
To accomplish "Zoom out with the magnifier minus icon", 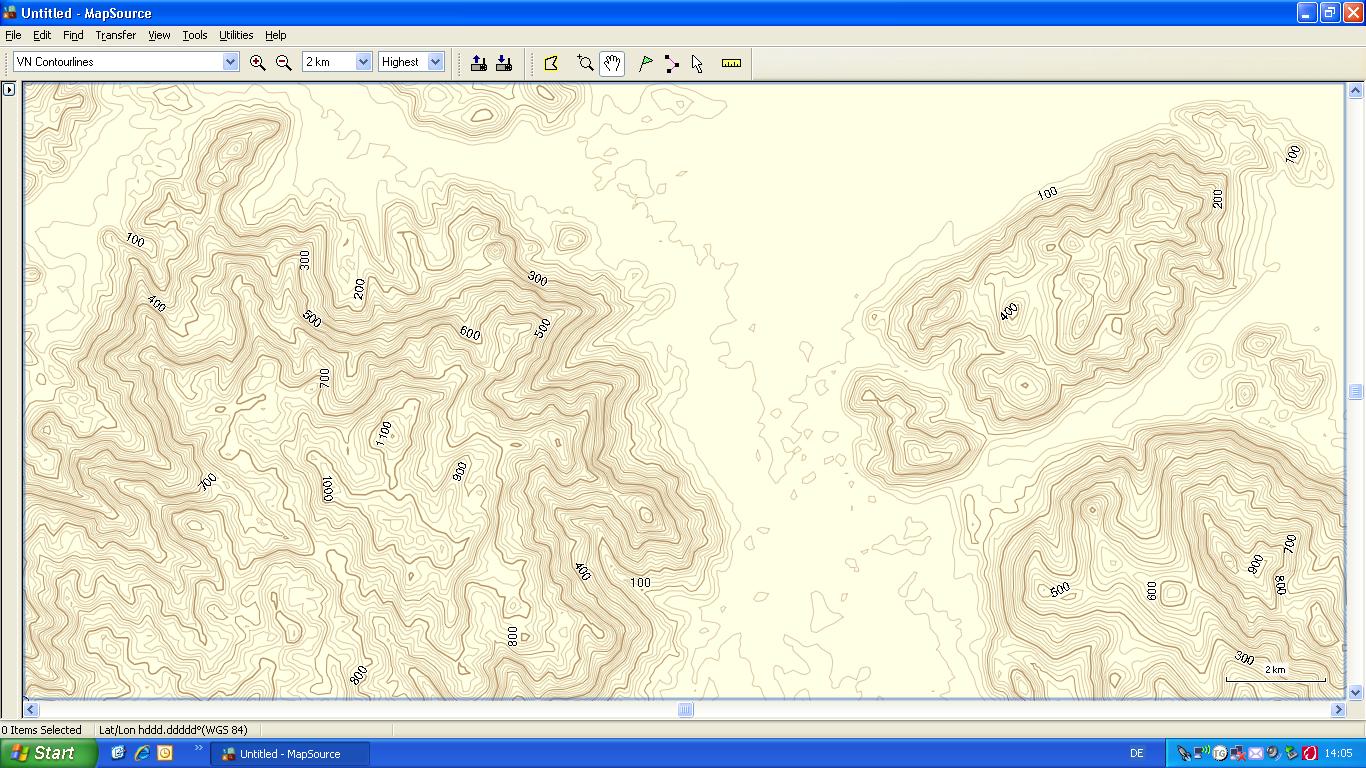I will [283, 62].
